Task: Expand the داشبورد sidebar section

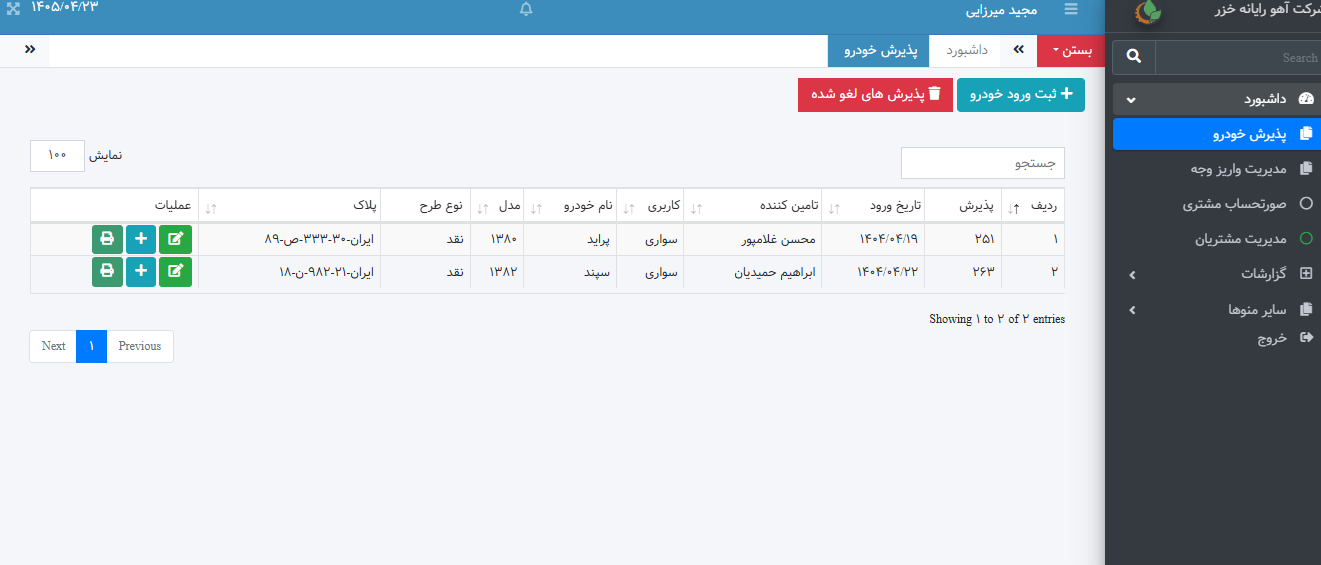Action: pos(1217,99)
